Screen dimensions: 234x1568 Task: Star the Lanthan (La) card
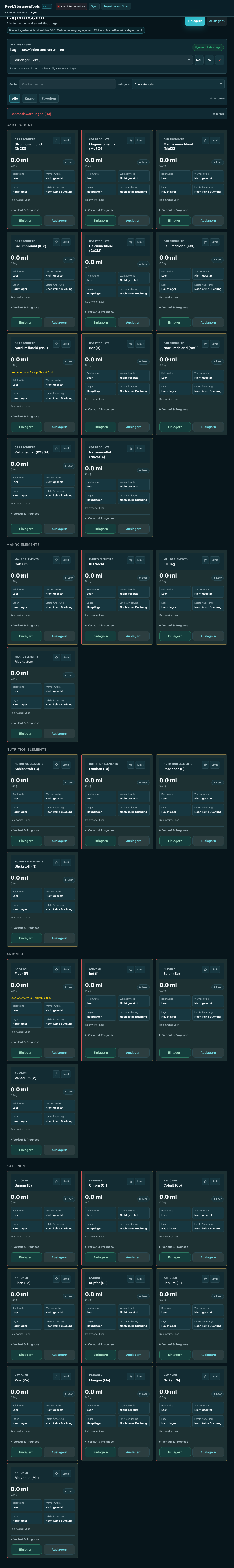[131, 765]
